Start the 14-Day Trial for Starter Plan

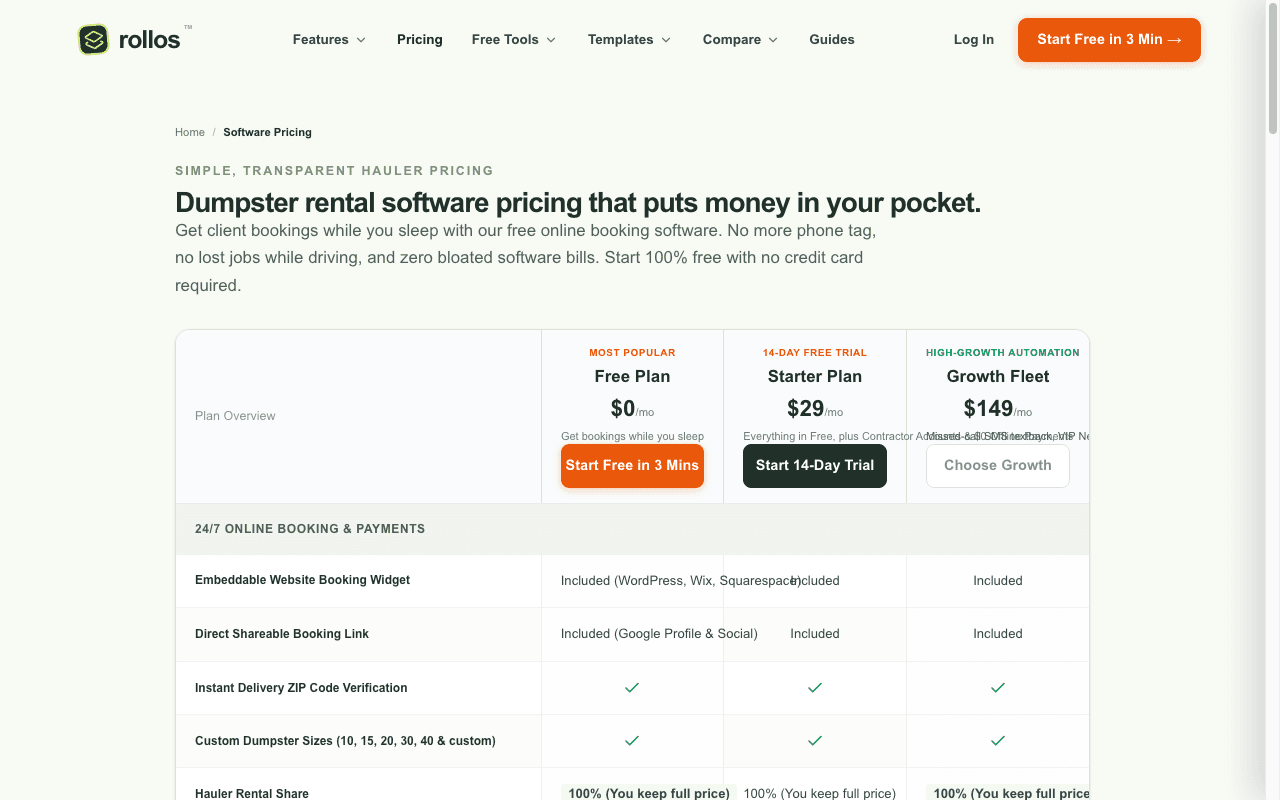click(x=815, y=466)
